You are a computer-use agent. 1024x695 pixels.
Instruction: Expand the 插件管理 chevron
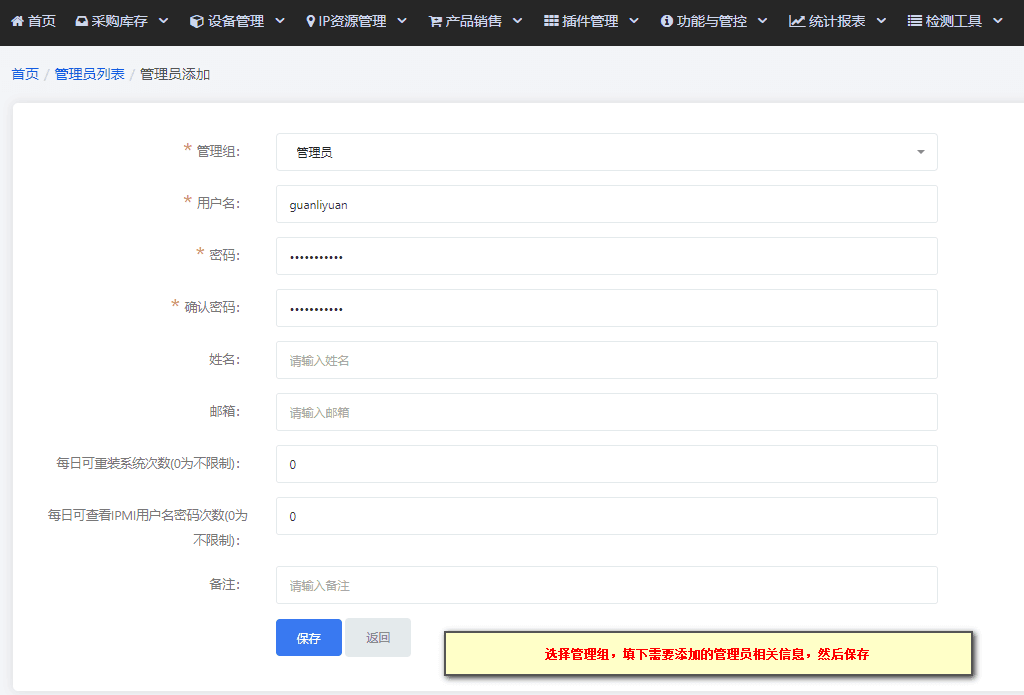click(634, 21)
